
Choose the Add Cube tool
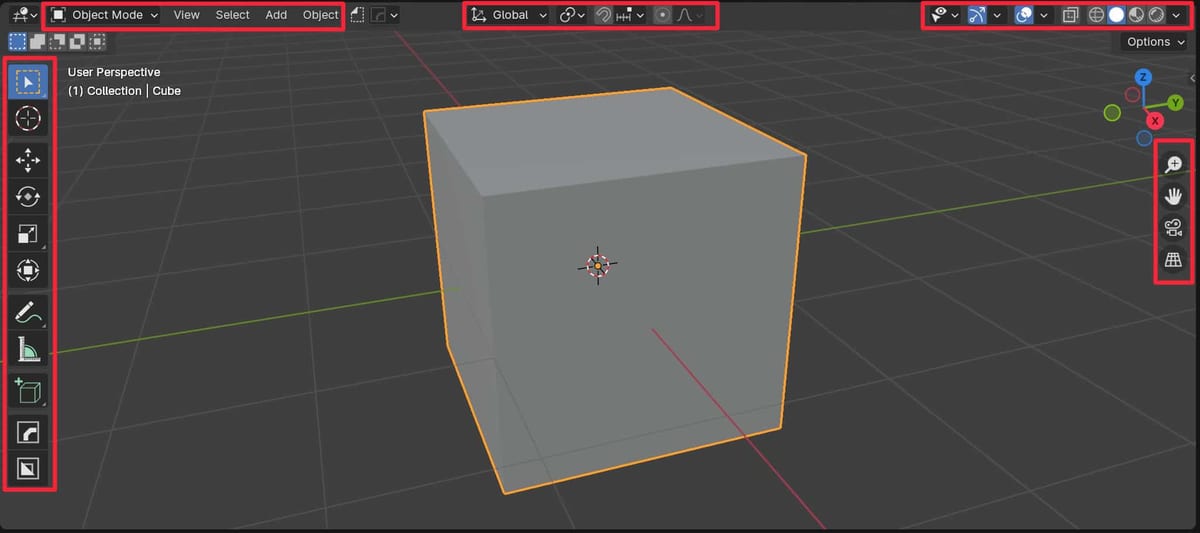click(x=29, y=392)
